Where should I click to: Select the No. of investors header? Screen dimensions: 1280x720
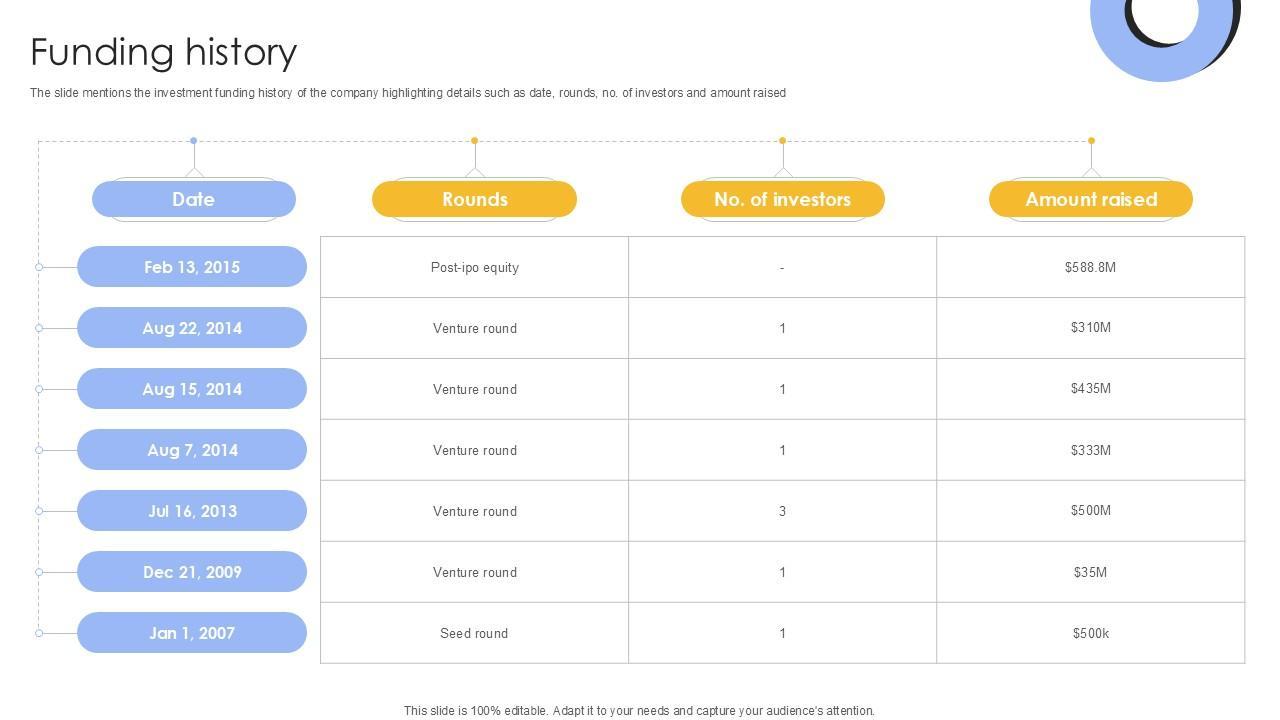pos(782,199)
